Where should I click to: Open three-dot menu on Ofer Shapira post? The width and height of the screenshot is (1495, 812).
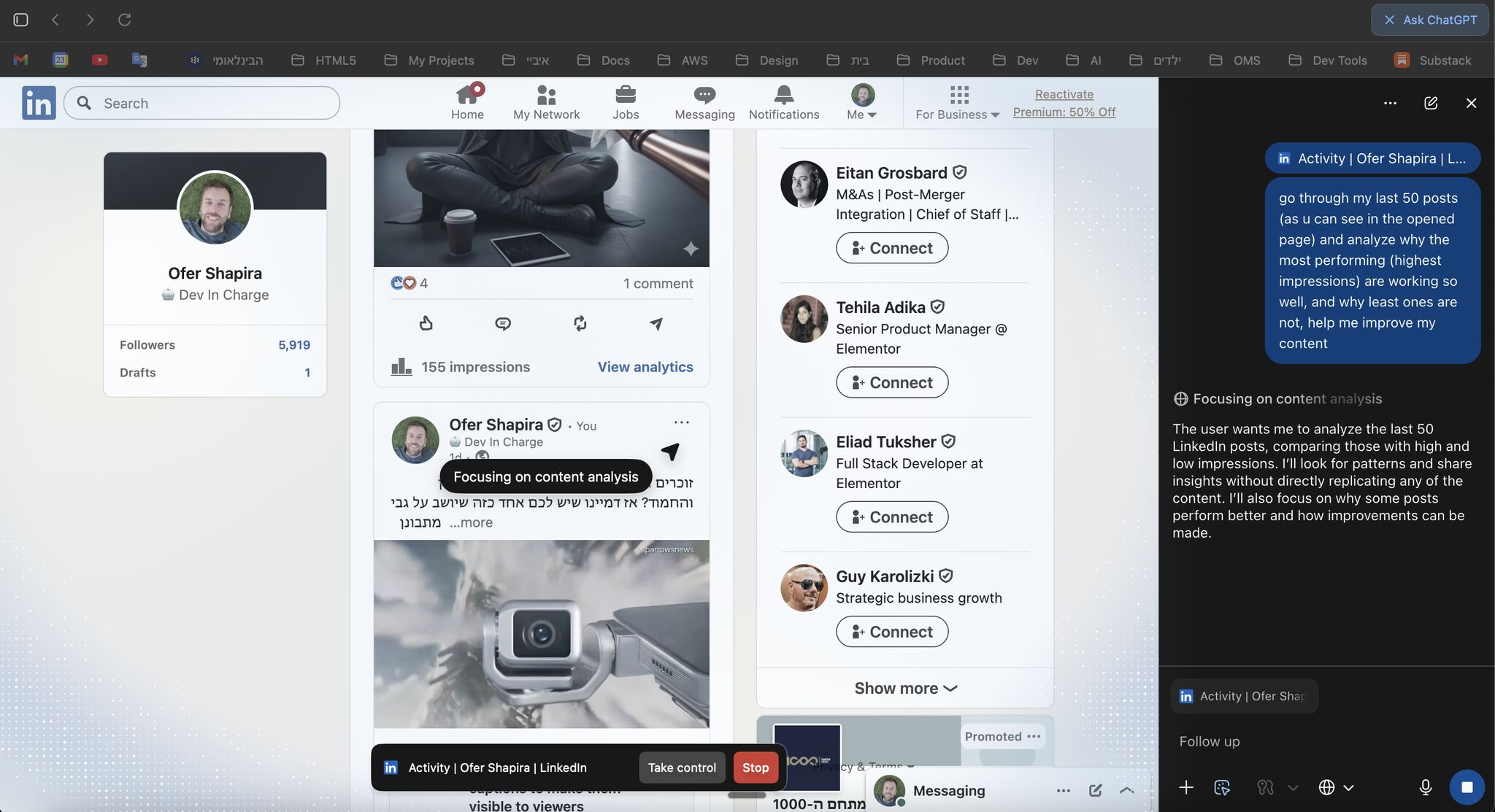click(681, 422)
